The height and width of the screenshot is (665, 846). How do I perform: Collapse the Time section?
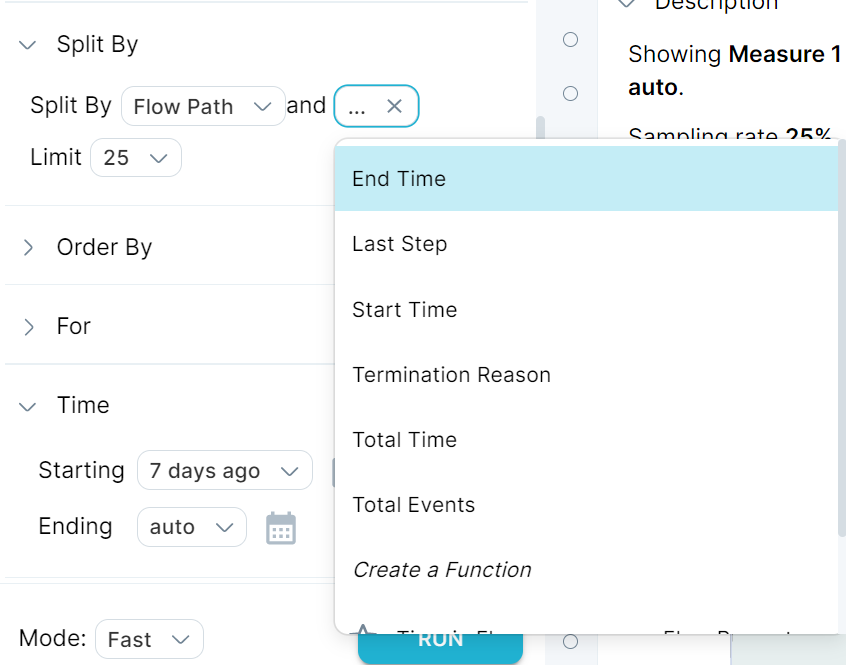28,406
